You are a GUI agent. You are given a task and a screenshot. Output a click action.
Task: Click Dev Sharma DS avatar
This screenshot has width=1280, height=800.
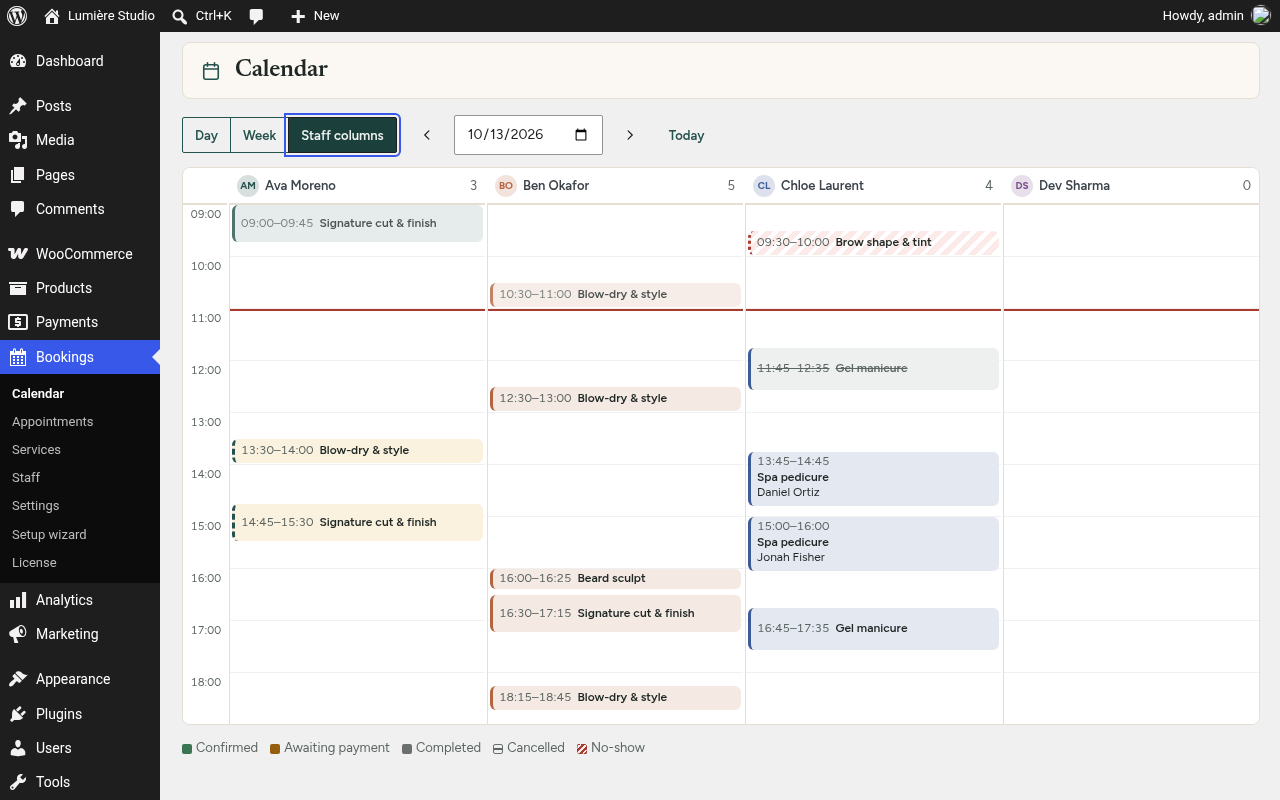(1022, 186)
